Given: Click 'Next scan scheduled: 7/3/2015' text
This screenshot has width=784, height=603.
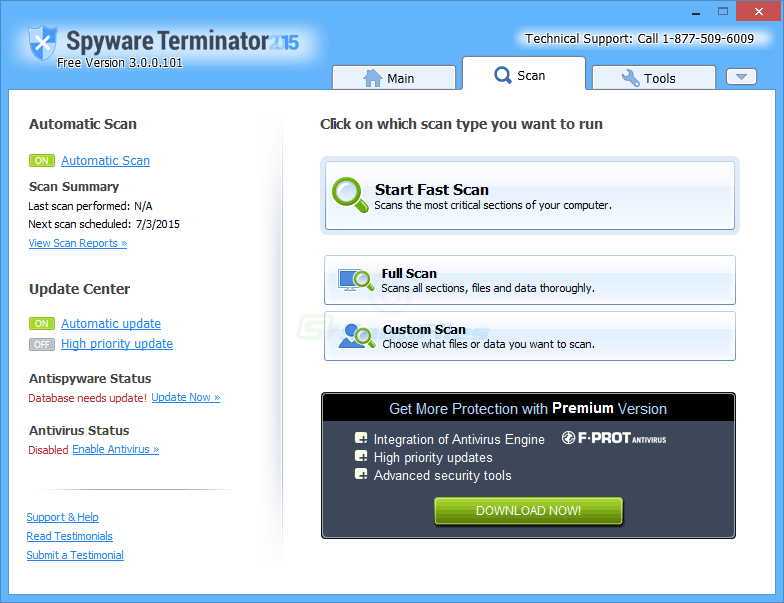Looking at the screenshot, I should pos(104,224).
